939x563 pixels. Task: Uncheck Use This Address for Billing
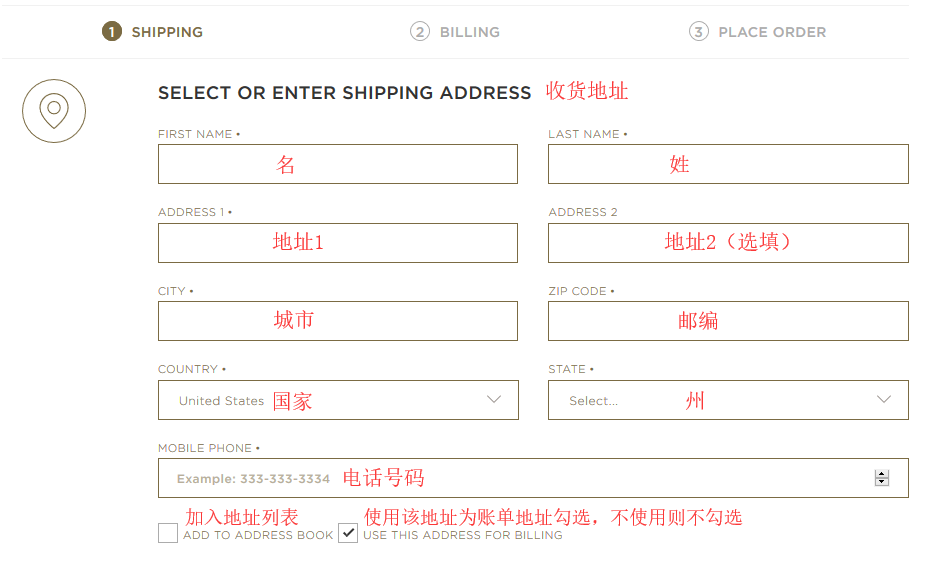pyautogui.click(x=347, y=533)
